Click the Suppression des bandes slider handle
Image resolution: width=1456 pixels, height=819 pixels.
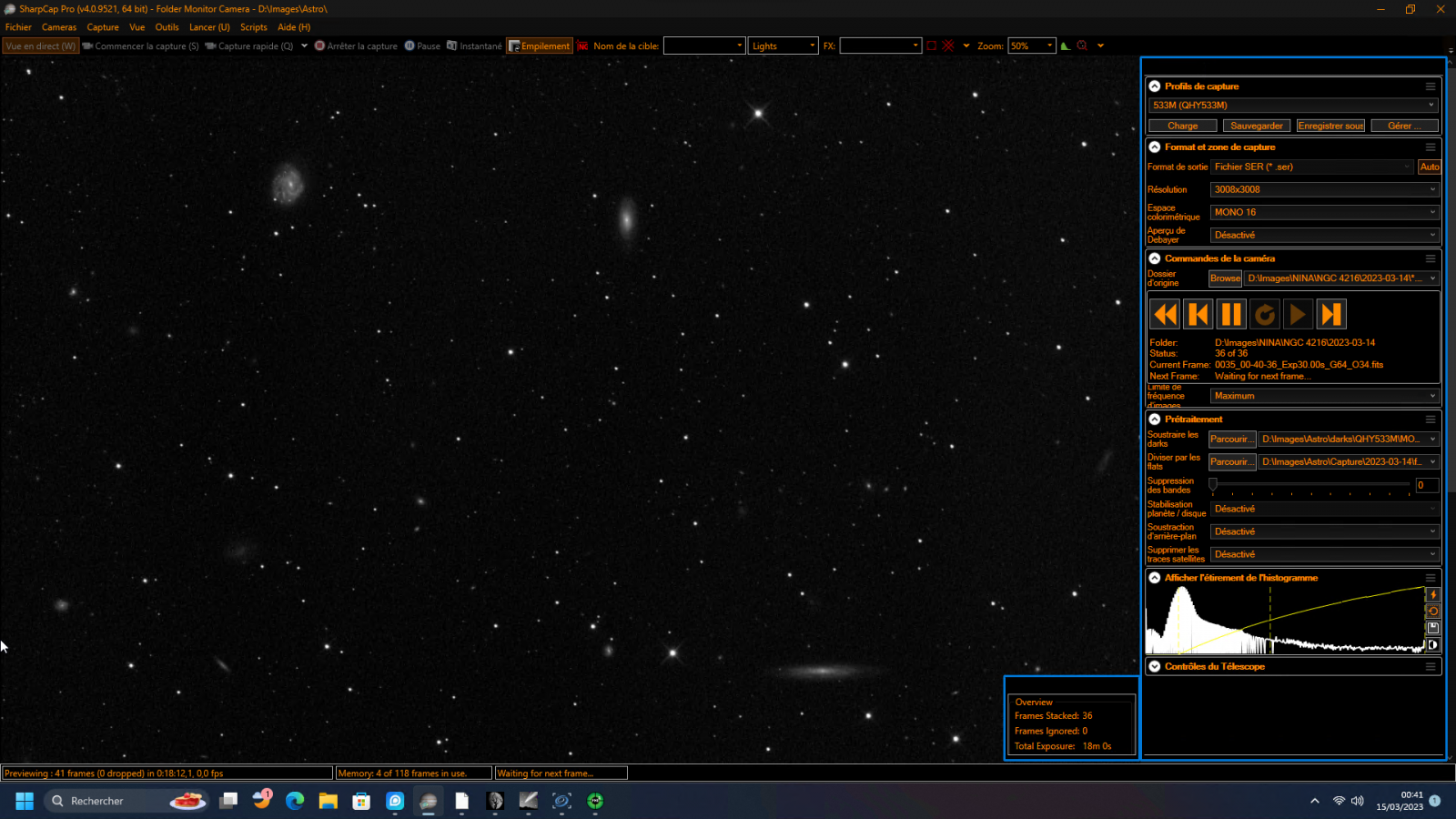(1213, 484)
